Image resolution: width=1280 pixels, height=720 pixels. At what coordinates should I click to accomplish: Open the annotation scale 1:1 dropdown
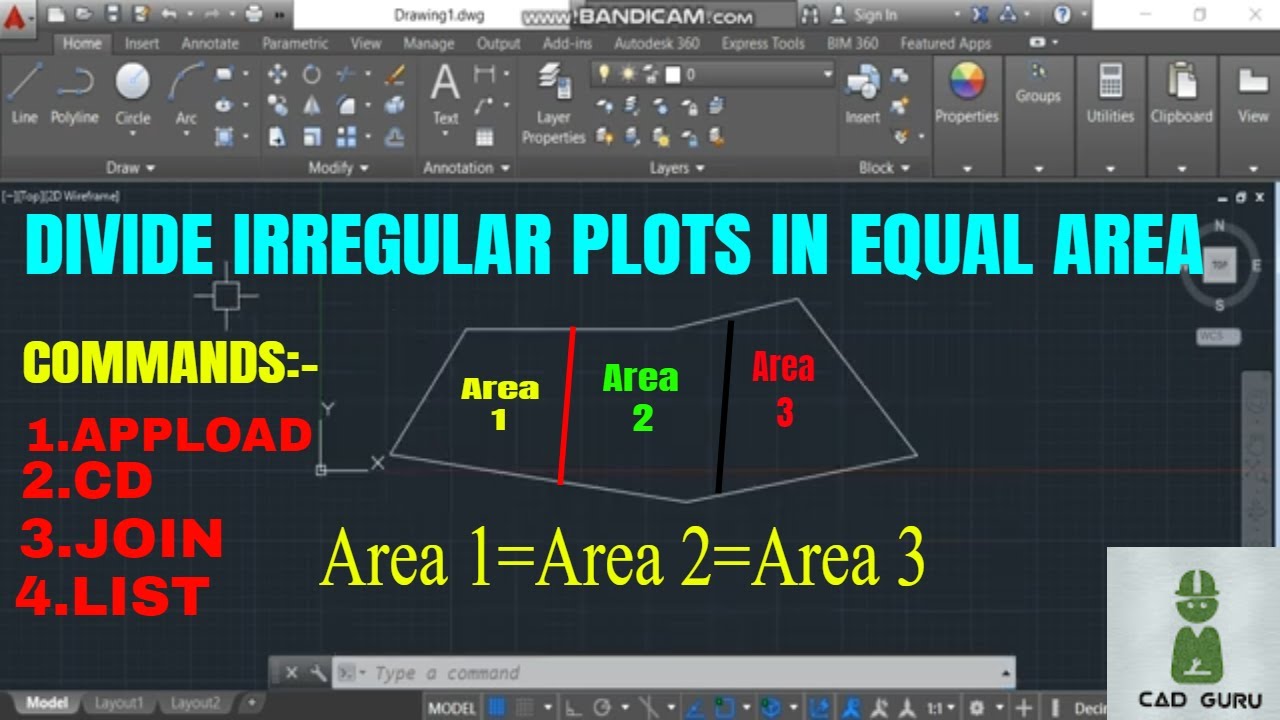pos(942,708)
